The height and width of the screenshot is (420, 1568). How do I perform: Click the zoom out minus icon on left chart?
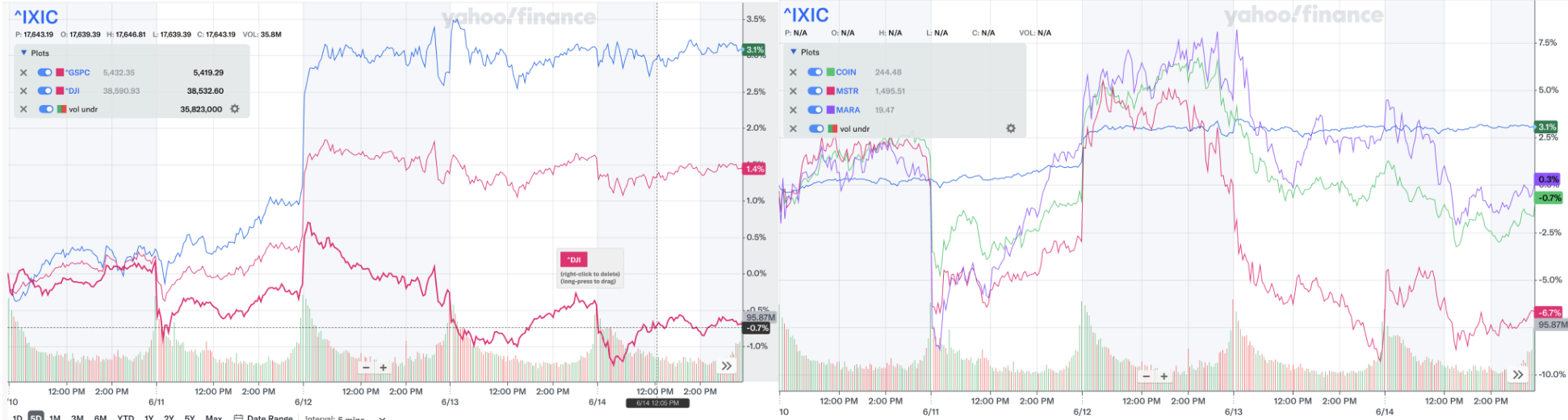click(366, 367)
